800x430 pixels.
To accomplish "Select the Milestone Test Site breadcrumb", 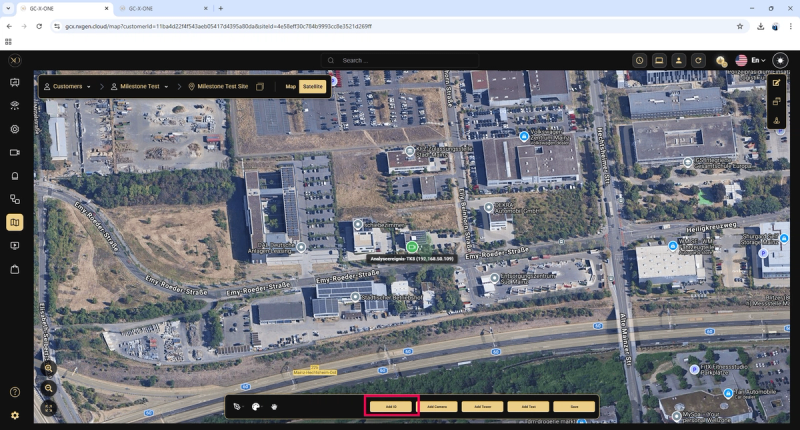I will (x=218, y=87).
